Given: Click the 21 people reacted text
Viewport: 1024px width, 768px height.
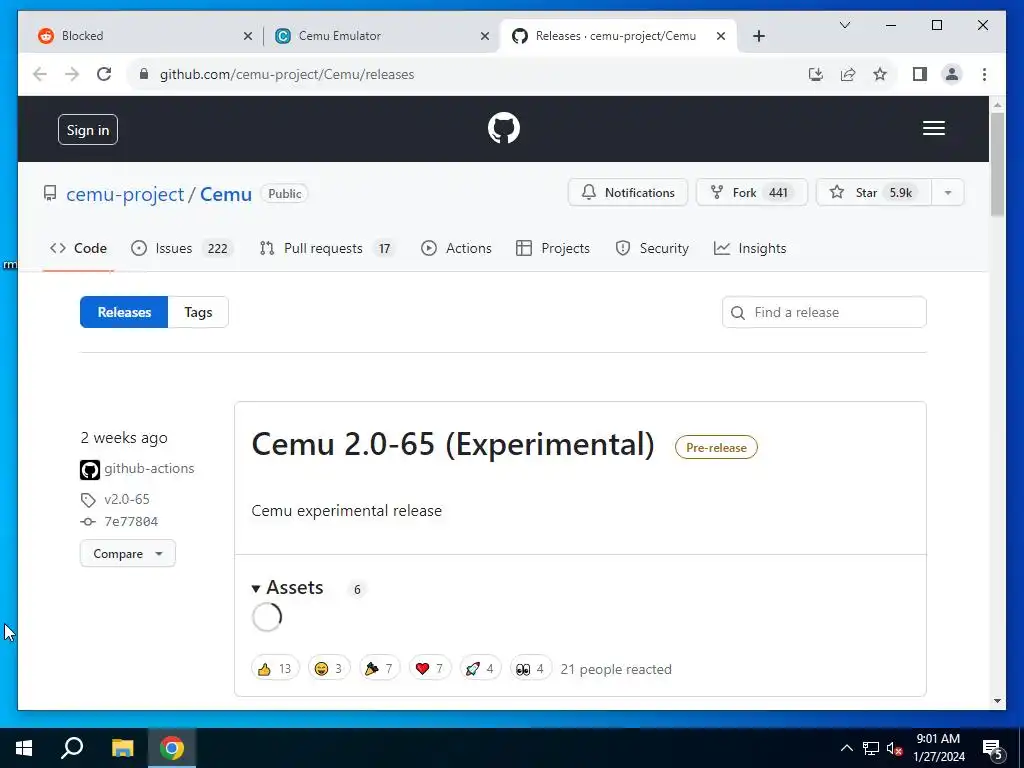Looking at the screenshot, I should (x=616, y=669).
